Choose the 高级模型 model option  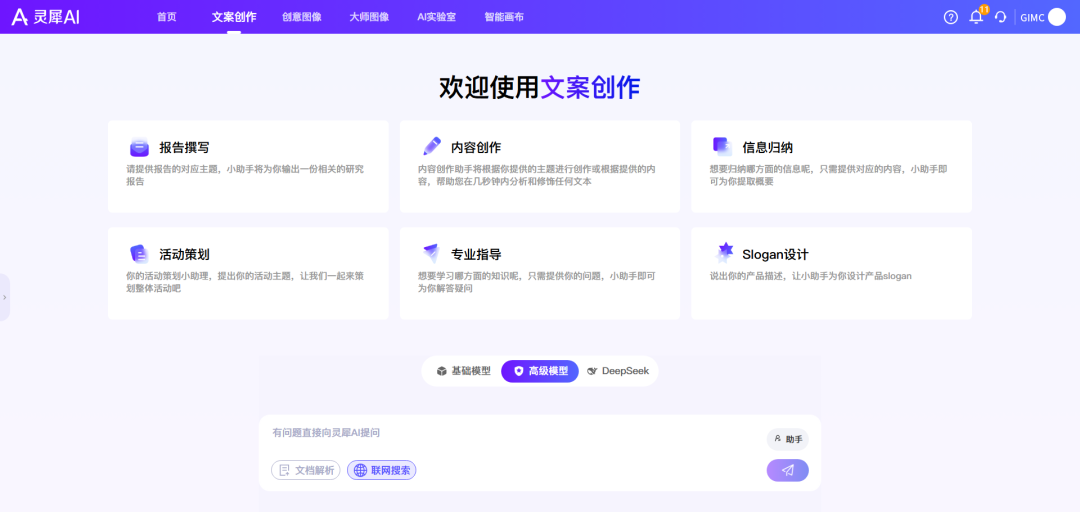tap(540, 371)
